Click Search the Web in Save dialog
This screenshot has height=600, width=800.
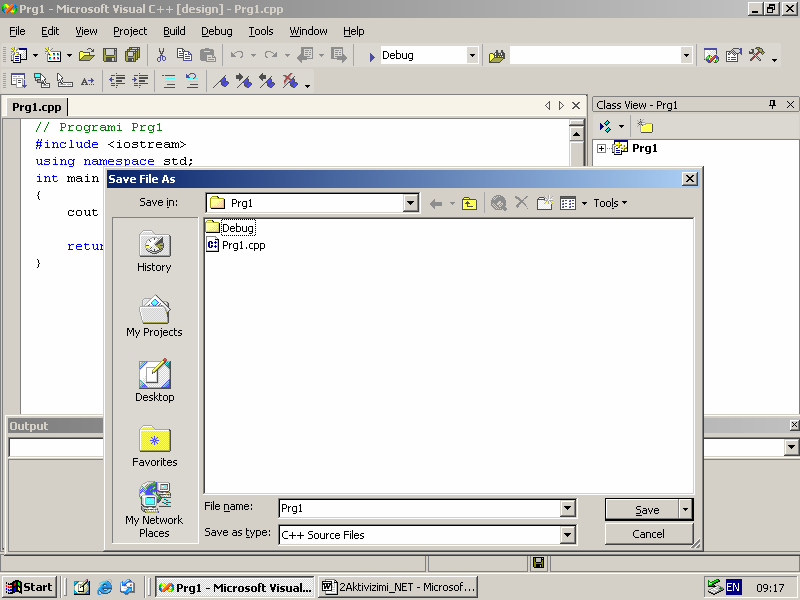click(x=498, y=203)
